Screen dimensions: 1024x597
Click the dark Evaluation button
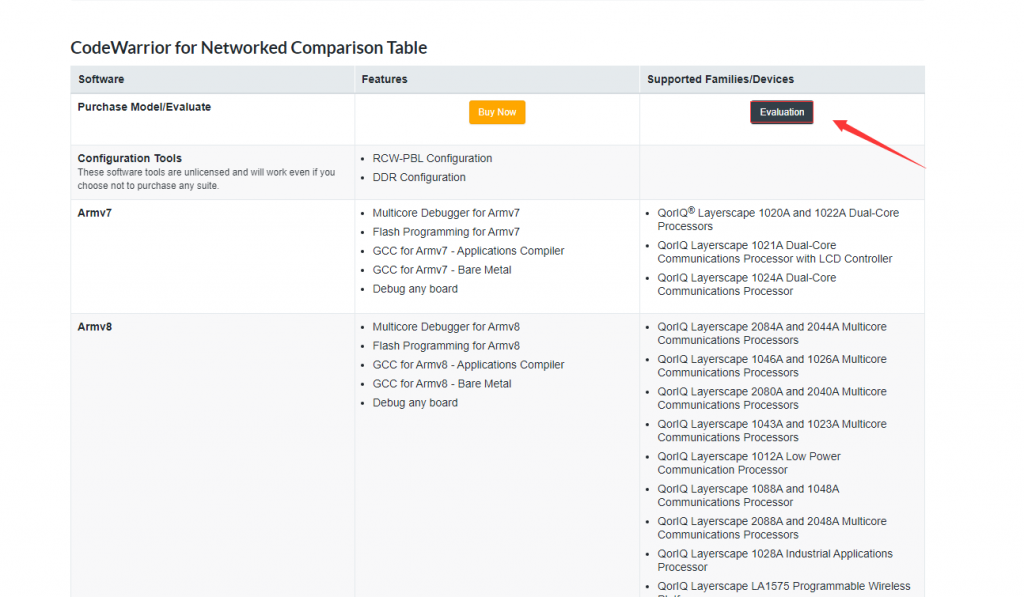(x=782, y=112)
